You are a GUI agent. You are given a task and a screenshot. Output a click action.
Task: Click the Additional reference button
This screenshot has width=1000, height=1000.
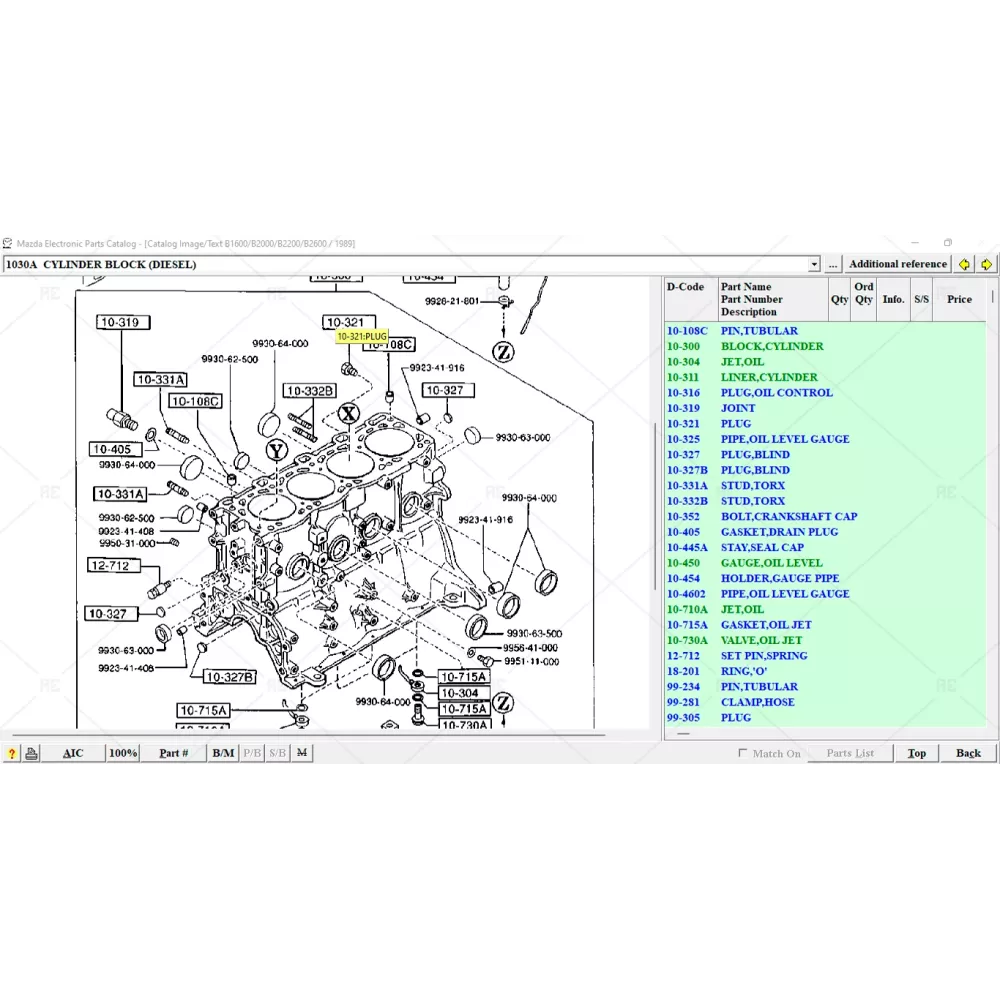tap(897, 264)
